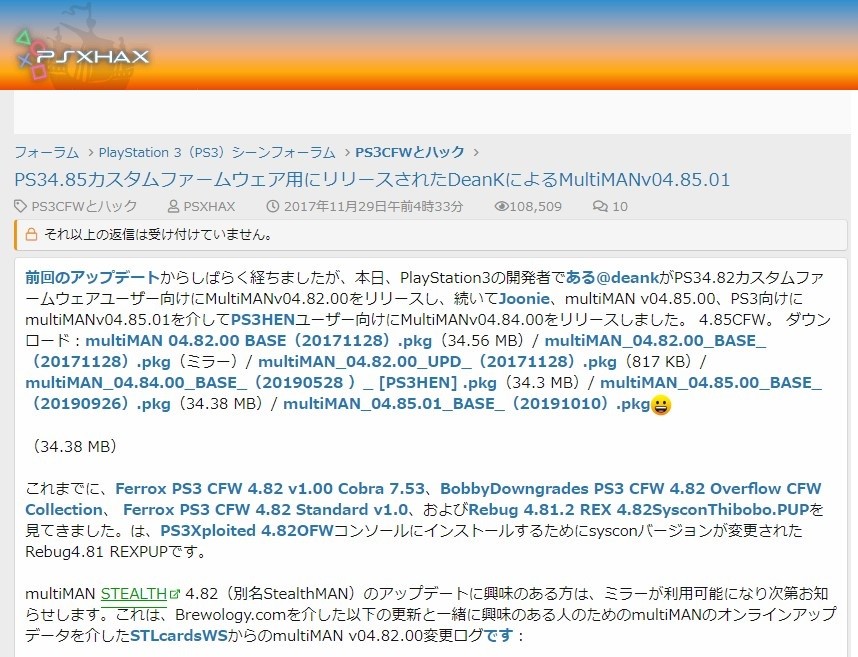Click the です link after 変更ログ
Screen dimensions: 858x657
(x=498, y=636)
